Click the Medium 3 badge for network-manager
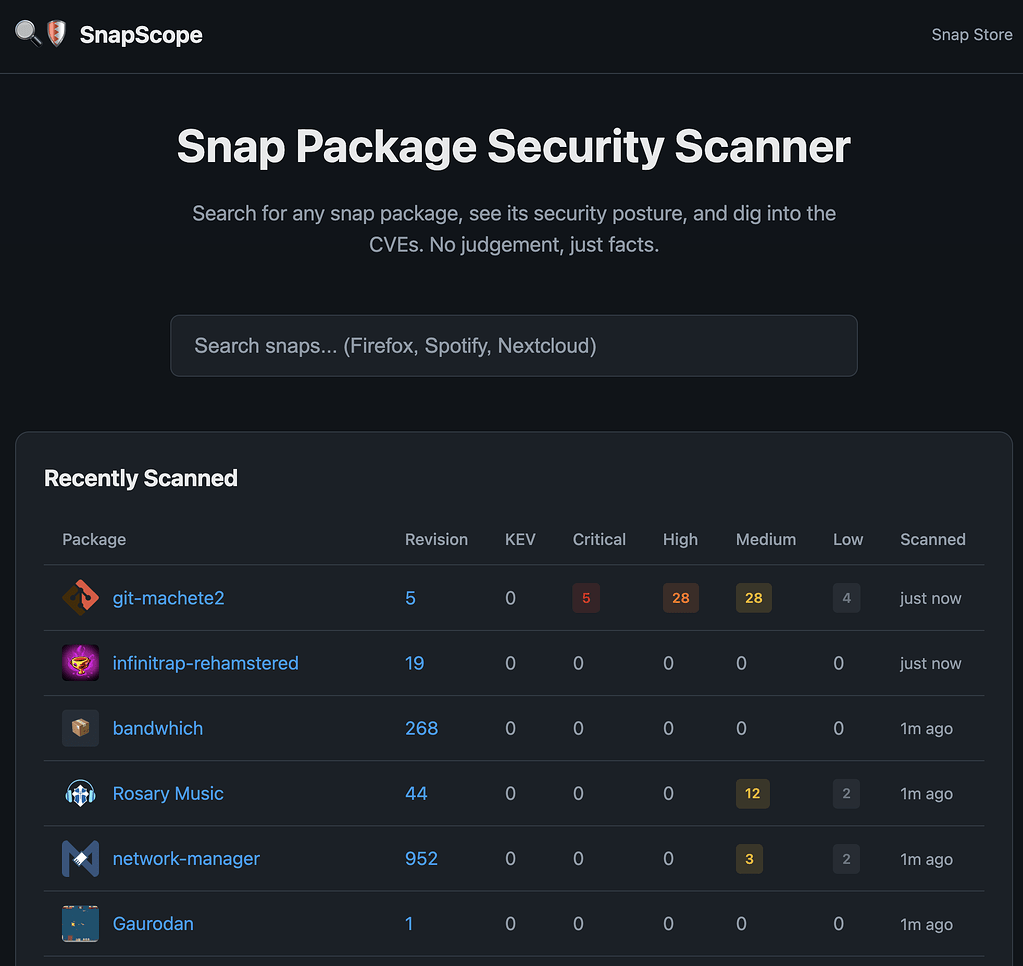The image size is (1023, 966). [749, 858]
